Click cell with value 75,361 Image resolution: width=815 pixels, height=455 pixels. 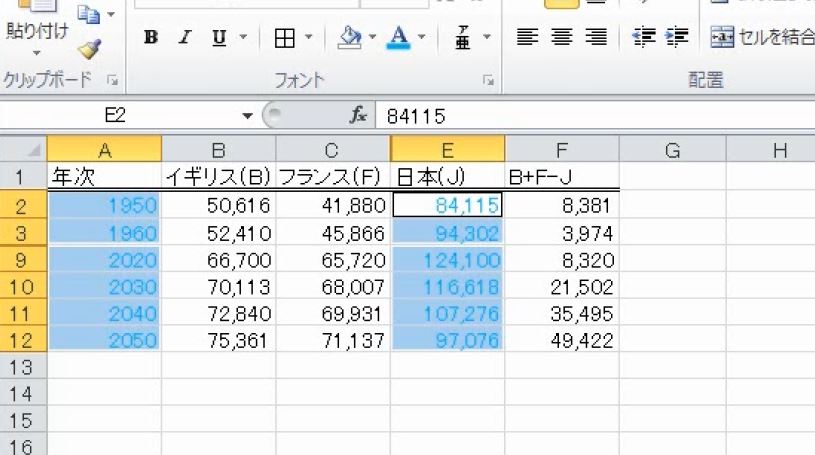219,340
